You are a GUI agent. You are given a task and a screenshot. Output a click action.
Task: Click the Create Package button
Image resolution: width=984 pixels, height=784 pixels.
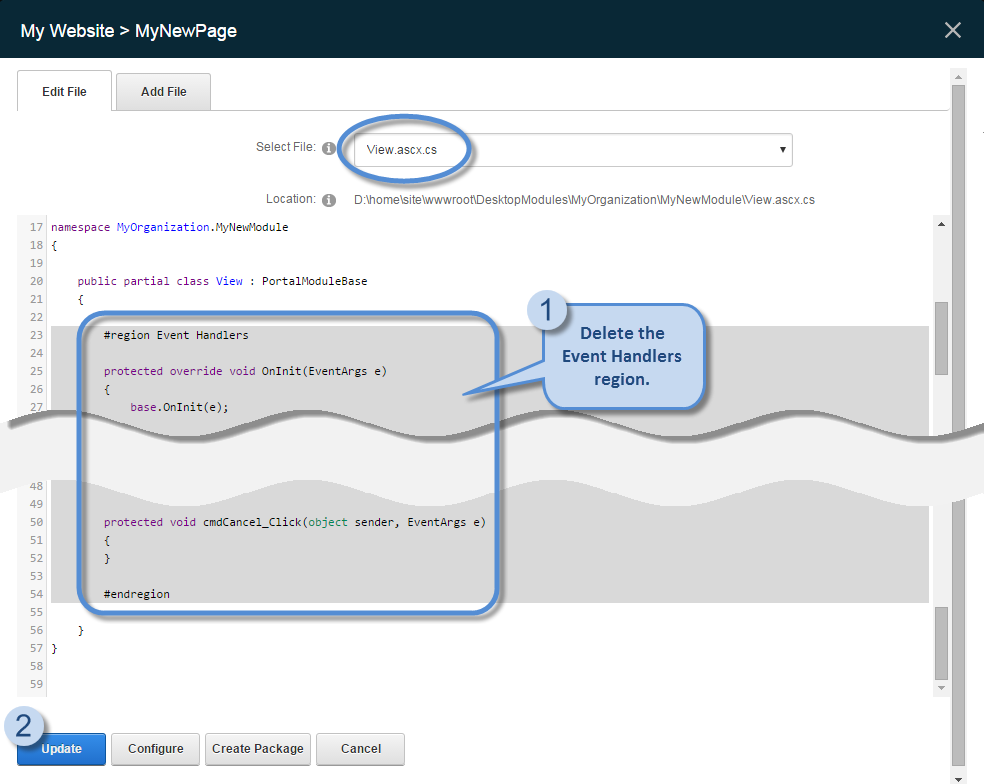point(258,749)
